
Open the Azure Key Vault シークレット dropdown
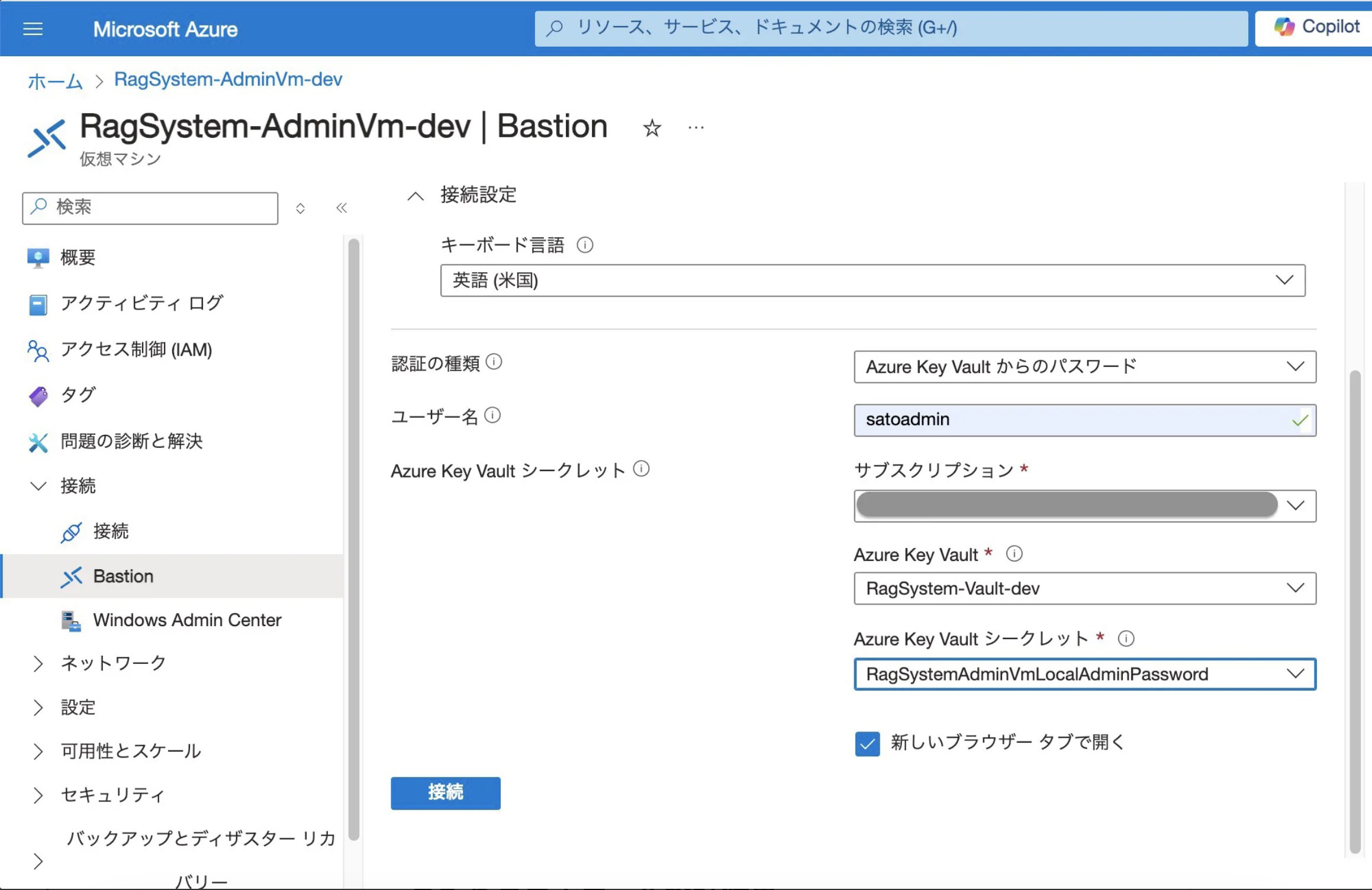click(x=1084, y=674)
